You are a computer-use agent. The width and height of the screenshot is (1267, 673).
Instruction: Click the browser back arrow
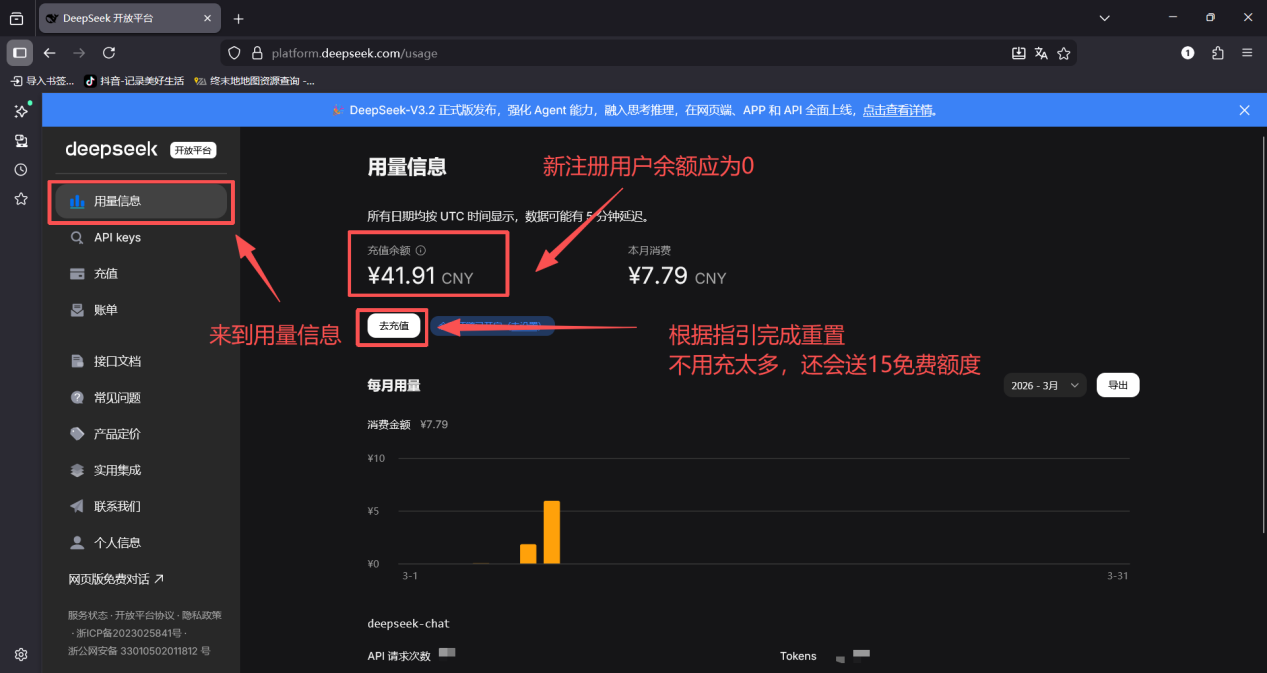coord(50,53)
